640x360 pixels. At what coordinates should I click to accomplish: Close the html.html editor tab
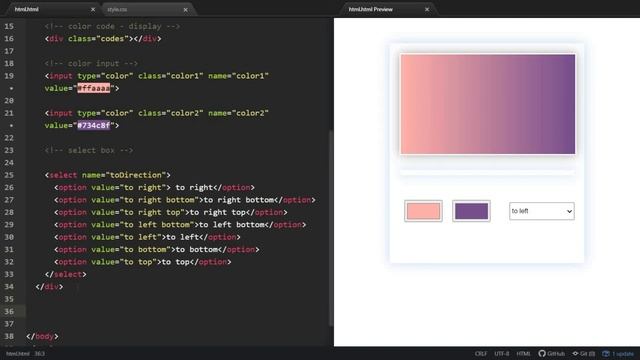(93, 9)
